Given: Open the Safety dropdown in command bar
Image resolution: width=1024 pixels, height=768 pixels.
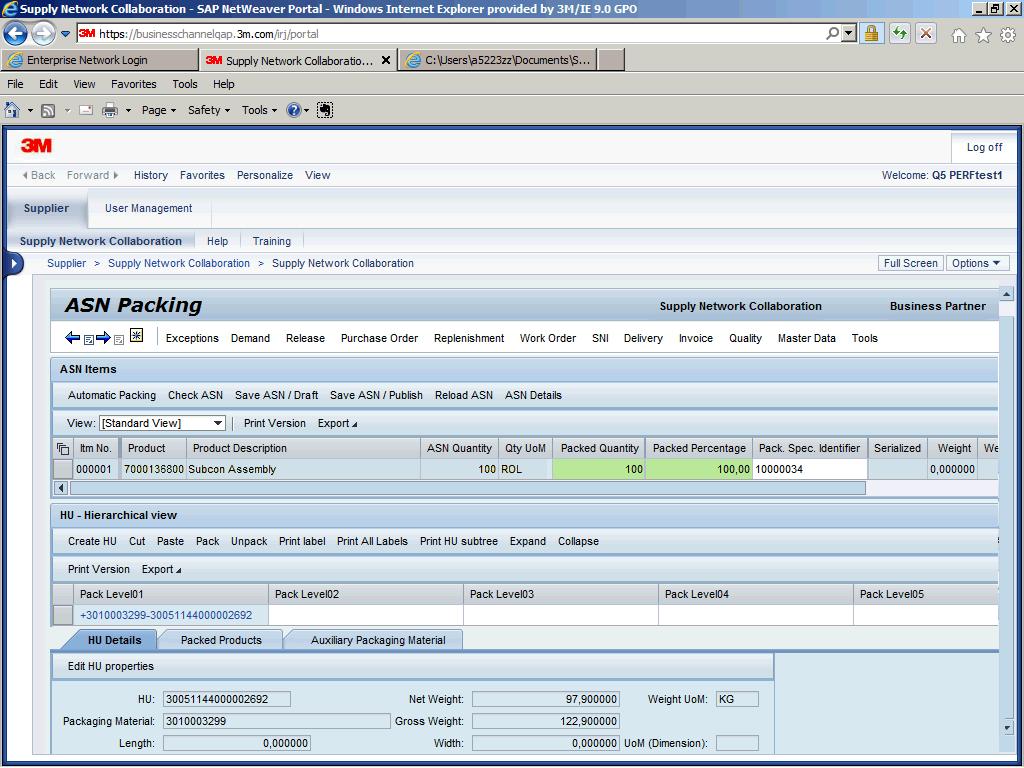Looking at the screenshot, I should [x=209, y=110].
